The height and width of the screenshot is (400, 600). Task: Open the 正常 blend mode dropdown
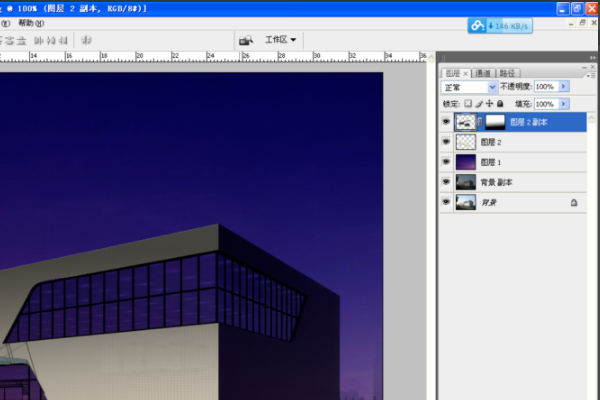point(469,87)
